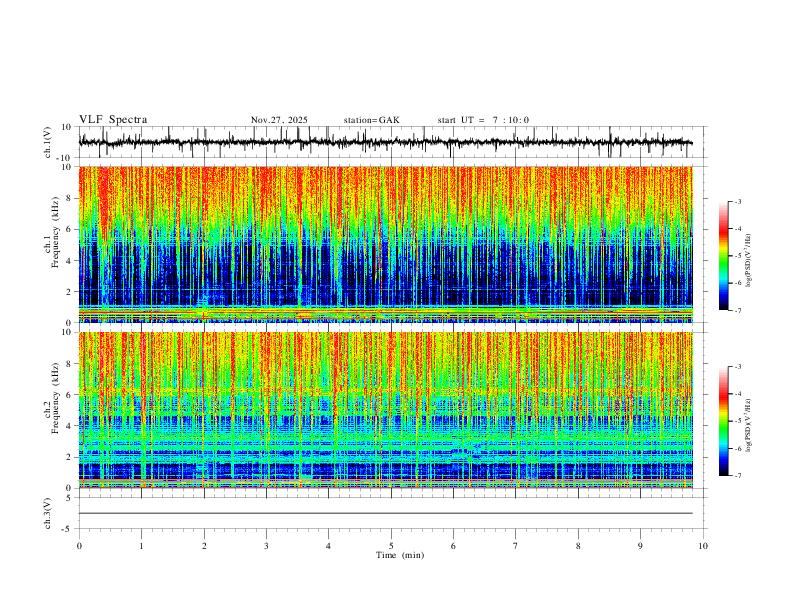Image resolution: width=792 pixels, height=612 pixels.
Task: Click the "Time (min)" axis title
Action: point(400,555)
